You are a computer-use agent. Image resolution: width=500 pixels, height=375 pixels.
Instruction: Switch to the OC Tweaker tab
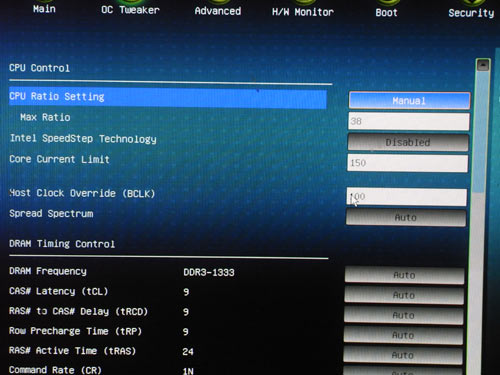(130, 10)
